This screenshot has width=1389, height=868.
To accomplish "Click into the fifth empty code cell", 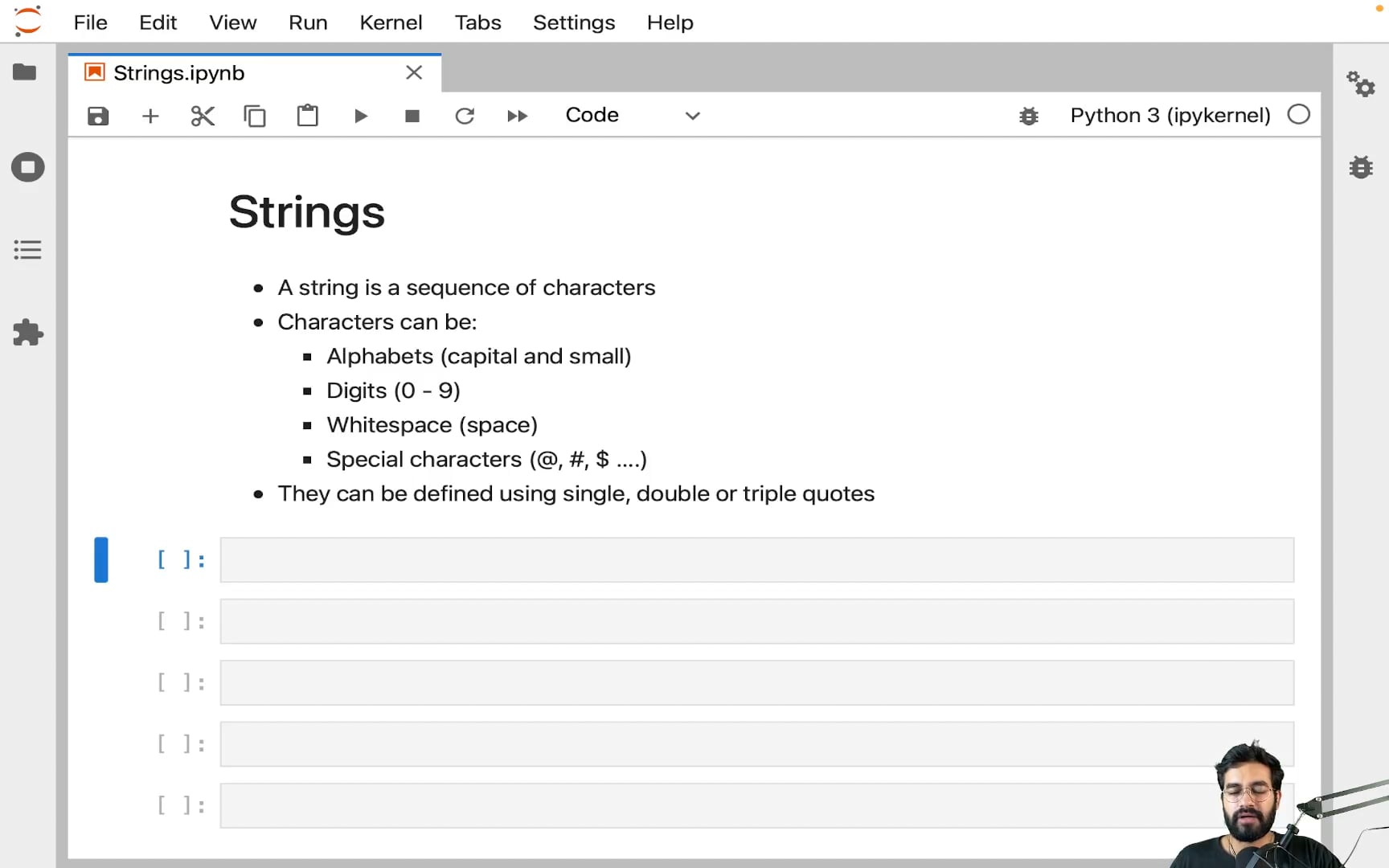I will tap(756, 805).
